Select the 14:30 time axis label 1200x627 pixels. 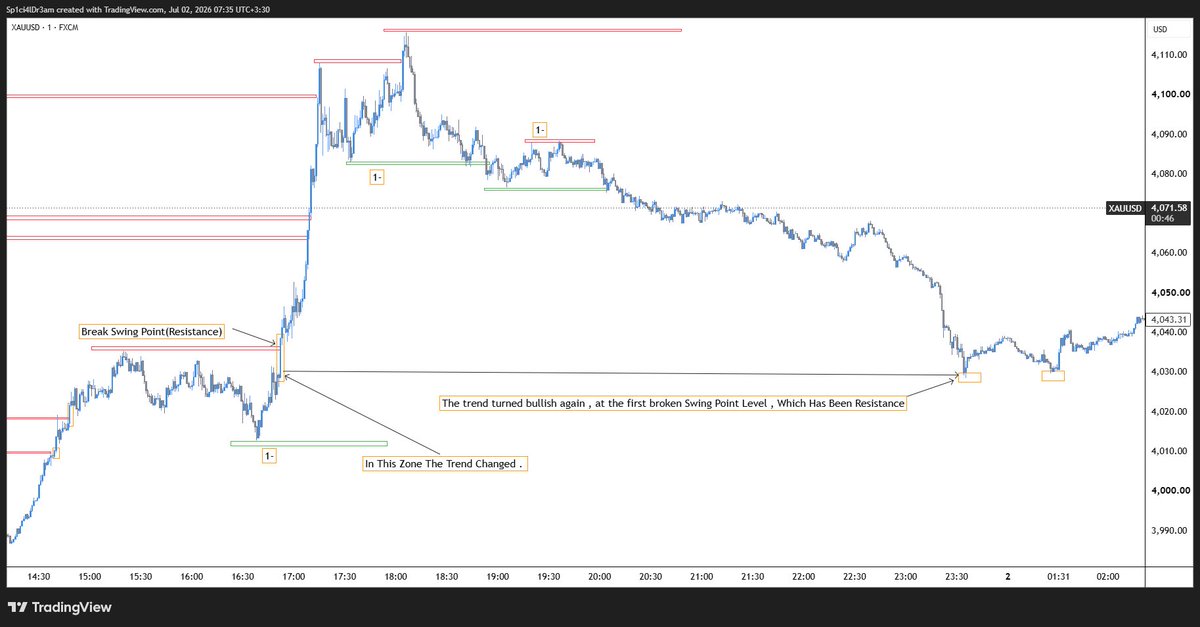coord(39,577)
